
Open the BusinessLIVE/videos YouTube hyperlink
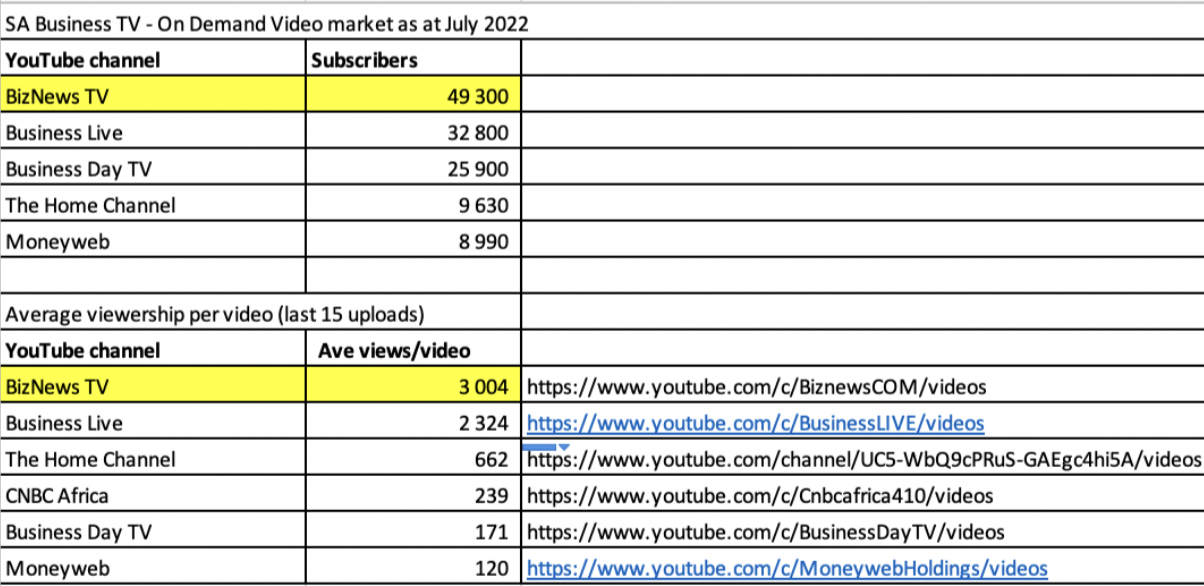click(755, 423)
